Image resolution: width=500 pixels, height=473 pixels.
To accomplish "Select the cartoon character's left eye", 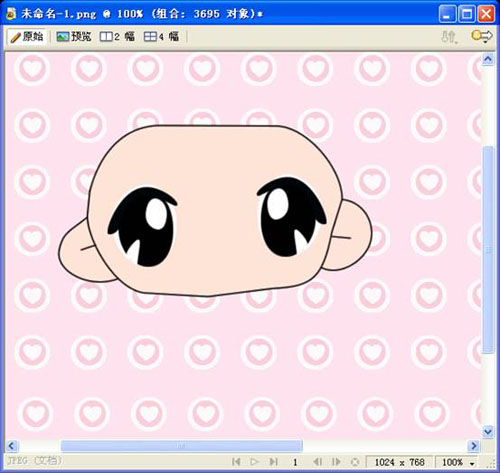I will click(x=142, y=227).
